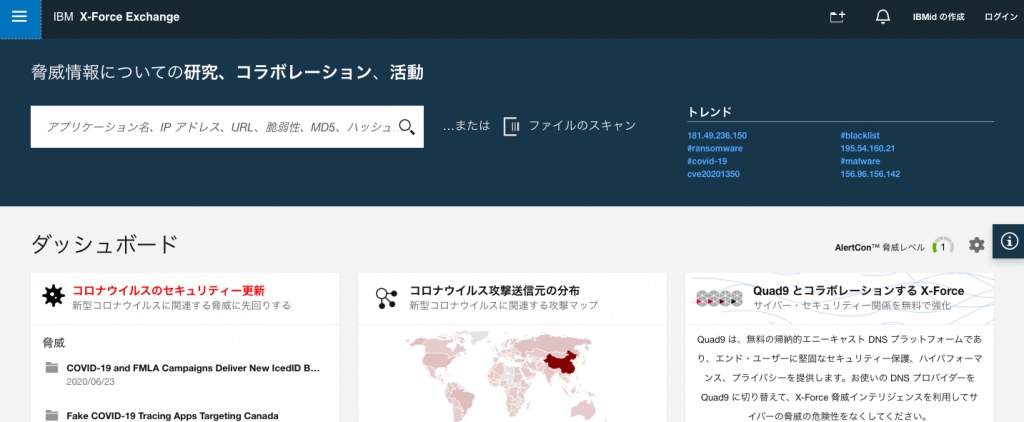Image resolution: width=1024 pixels, height=422 pixels.
Task: Select ファイルのスキャン
Action: [x=582, y=125]
